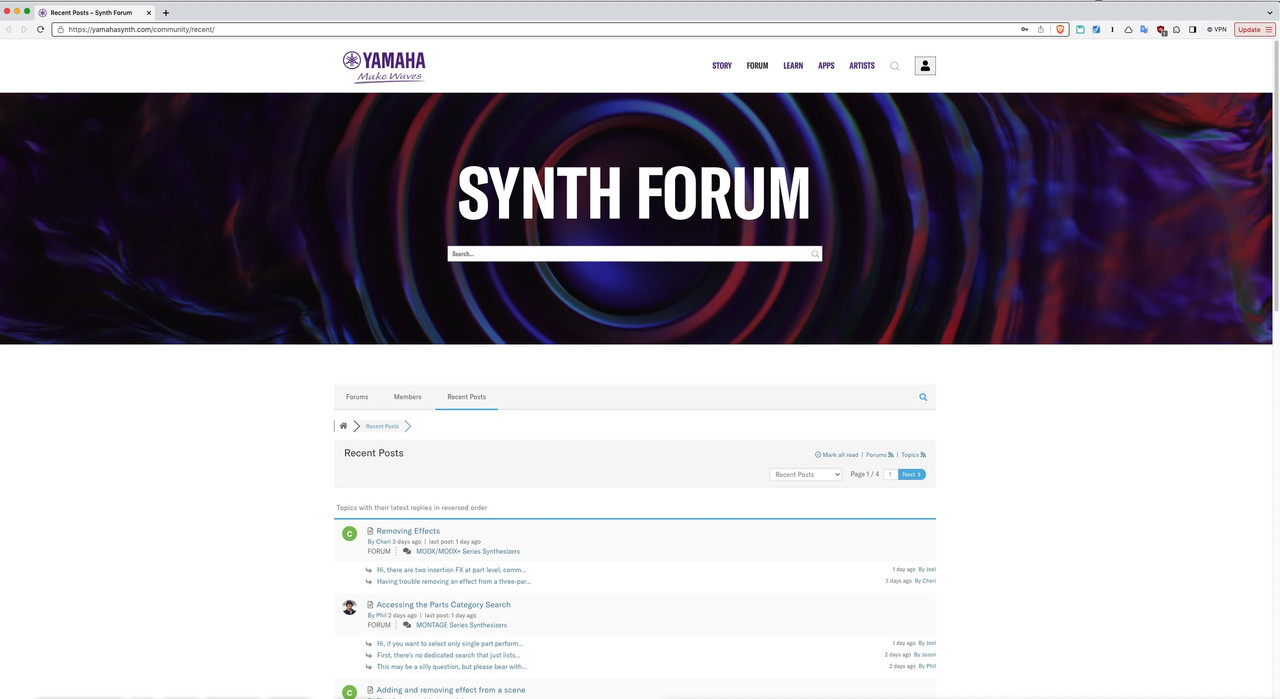Screen dimensions: 1280x699
Task: Open the ARTISTS nav menu
Action: (x=862, y=66)
